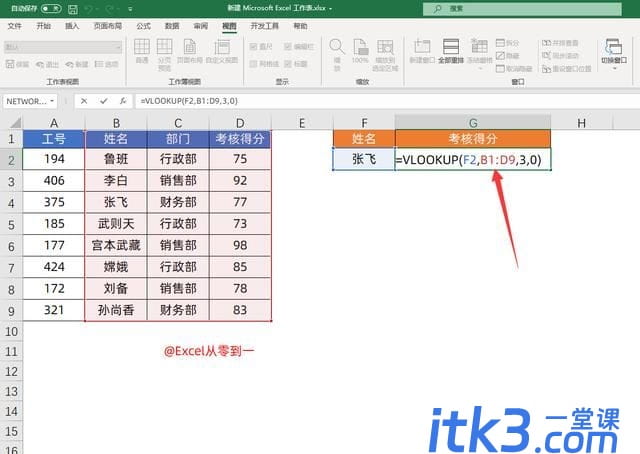Viewport: 640px width, 454px height.
Task: Select column G header
Action: 473,123
